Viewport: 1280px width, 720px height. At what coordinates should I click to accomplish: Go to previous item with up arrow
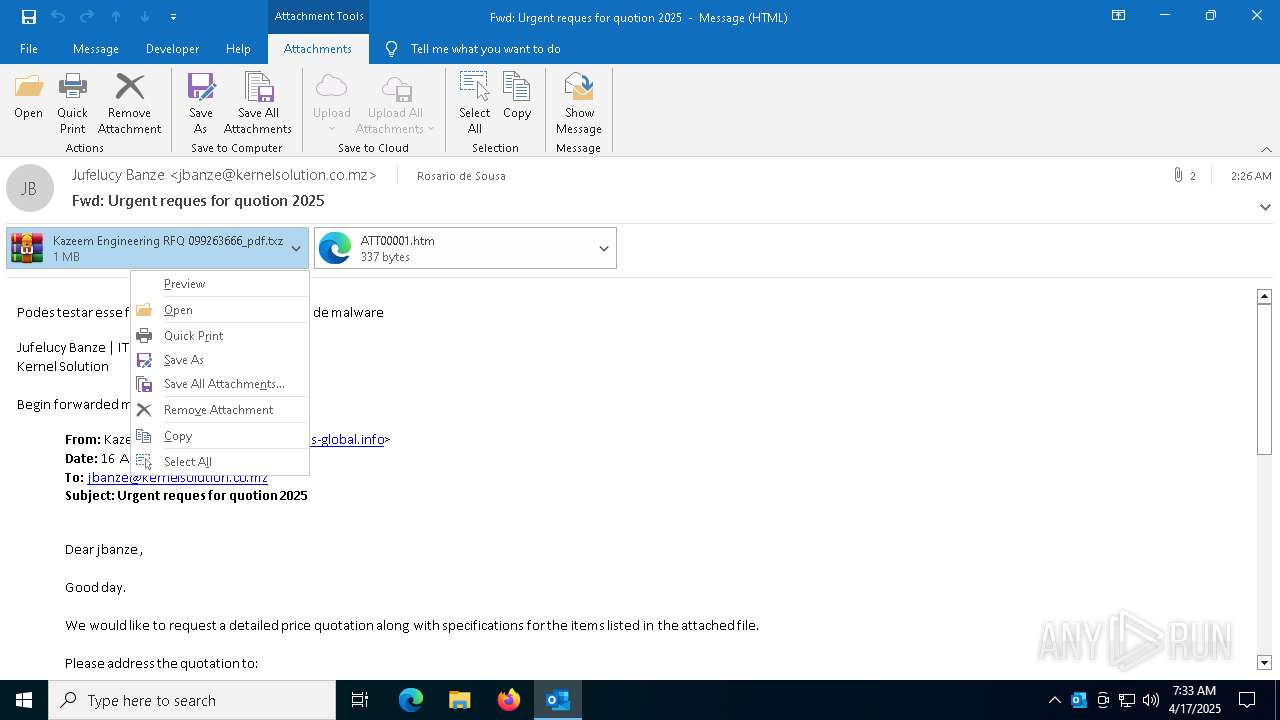point(116,17)
